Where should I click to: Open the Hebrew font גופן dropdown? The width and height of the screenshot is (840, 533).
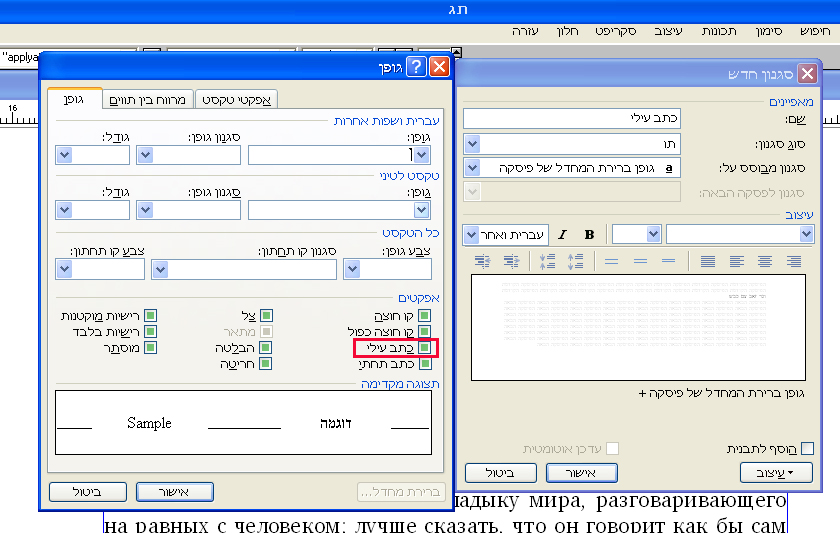422,155
